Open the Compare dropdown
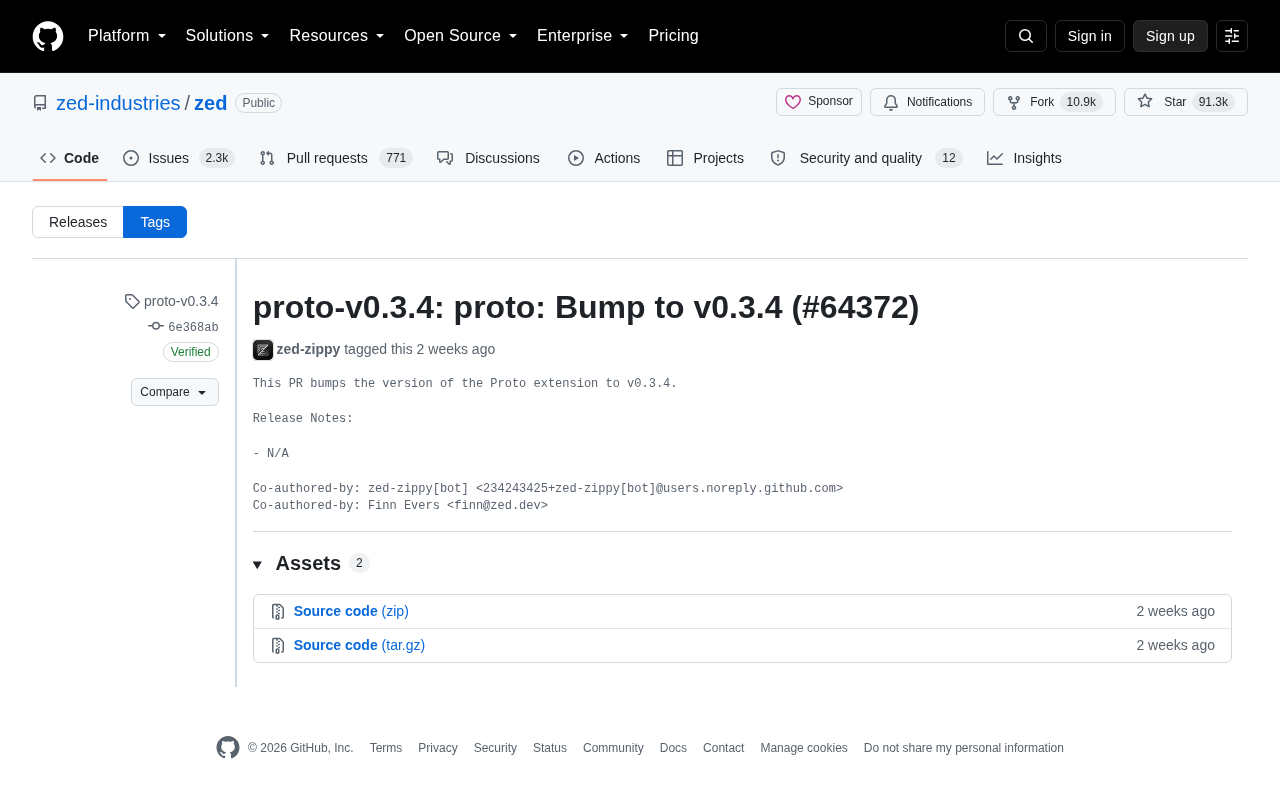 coord(175,392)
